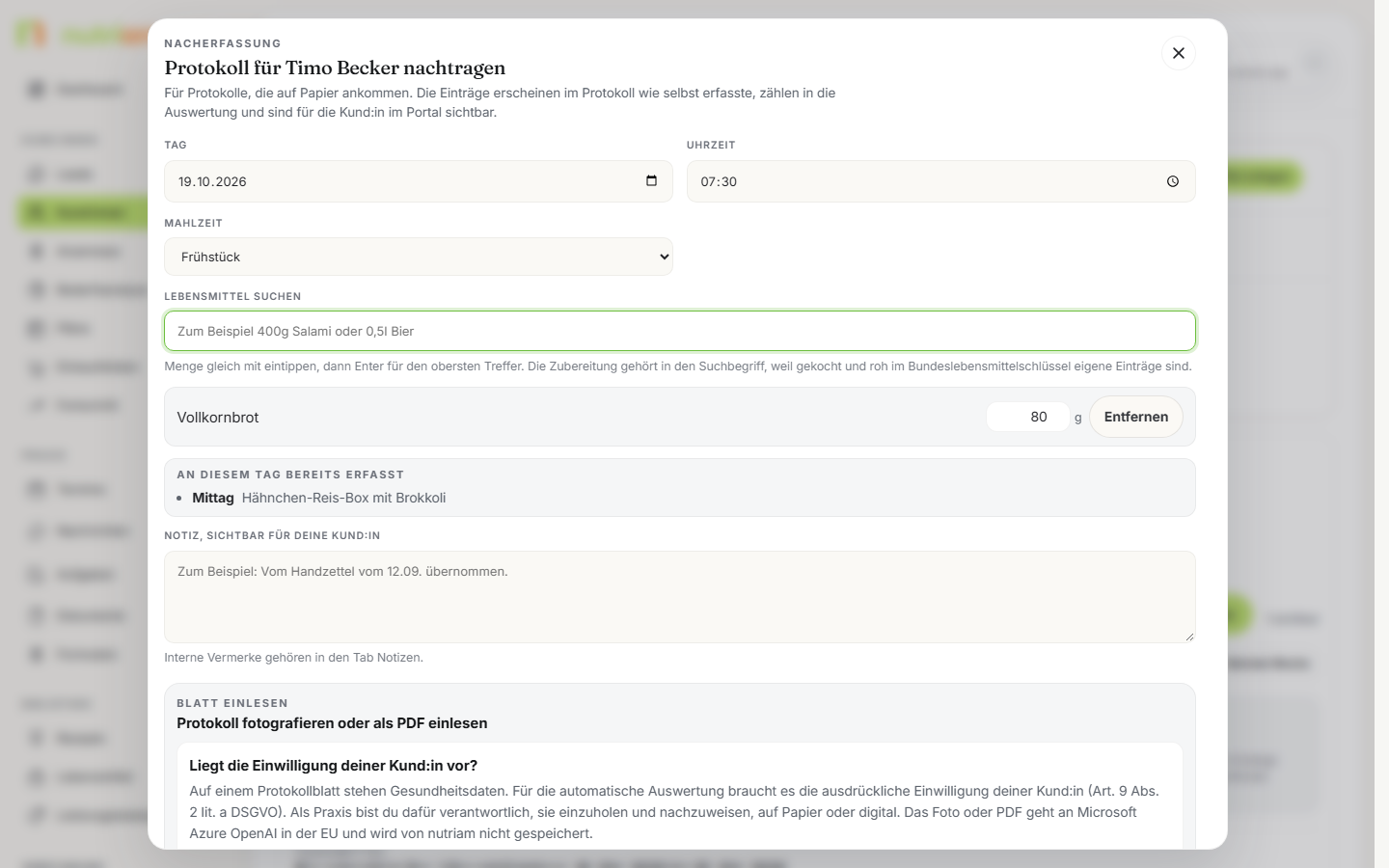Close the Nacherfassung dialog
The width and height of the screenshot is (1389, 868).
[1178, 53]
